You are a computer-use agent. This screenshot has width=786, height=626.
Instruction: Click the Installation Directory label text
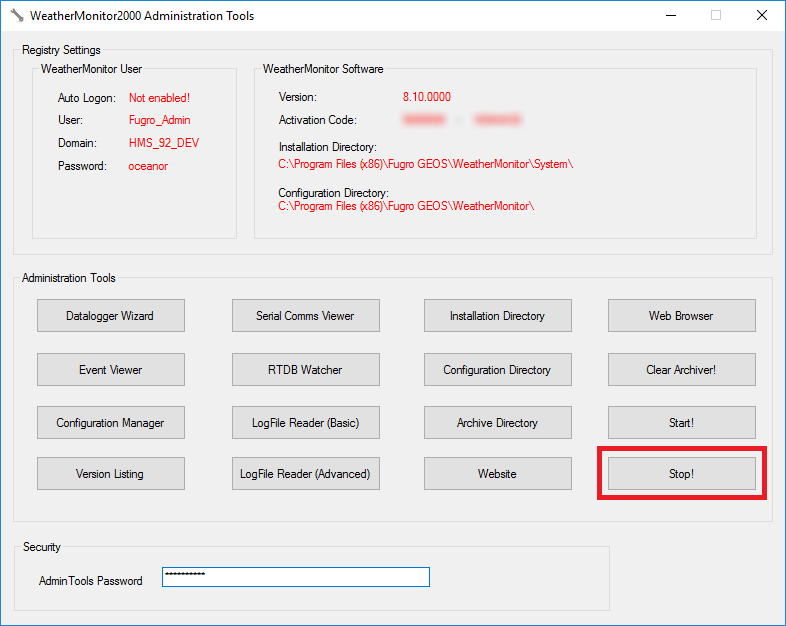click(x=328, y=147)
